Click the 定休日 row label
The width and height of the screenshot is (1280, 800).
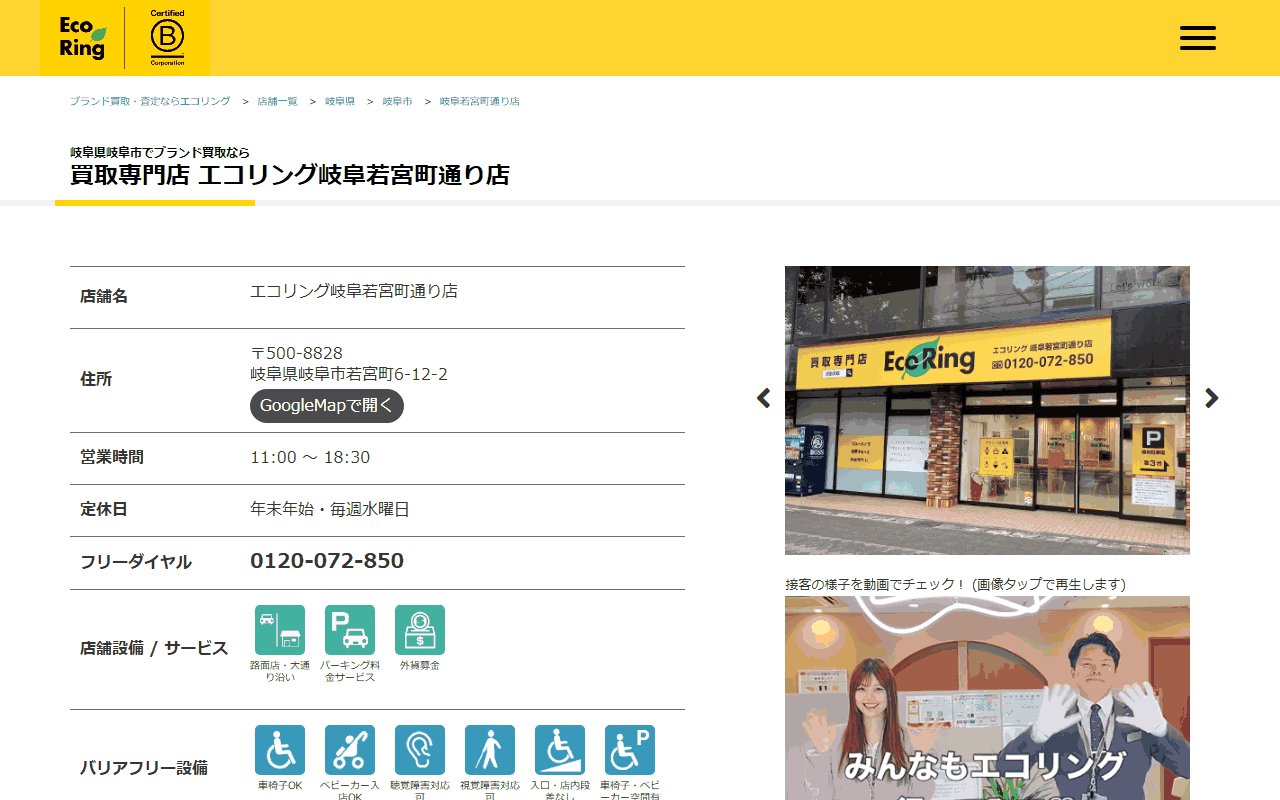tap(104, 509)
